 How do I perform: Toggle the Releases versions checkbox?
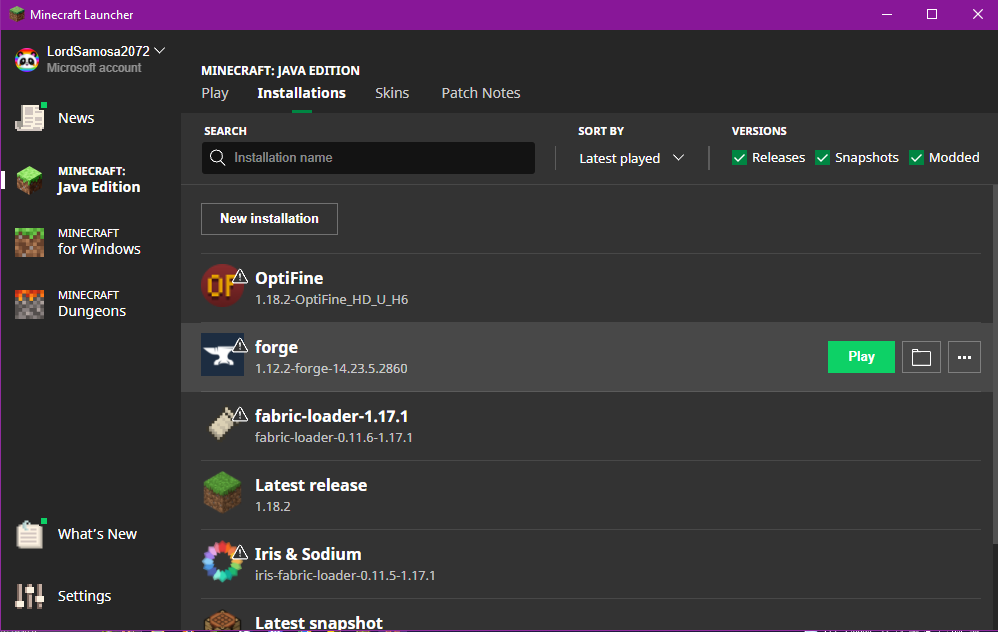pos(739,158)
